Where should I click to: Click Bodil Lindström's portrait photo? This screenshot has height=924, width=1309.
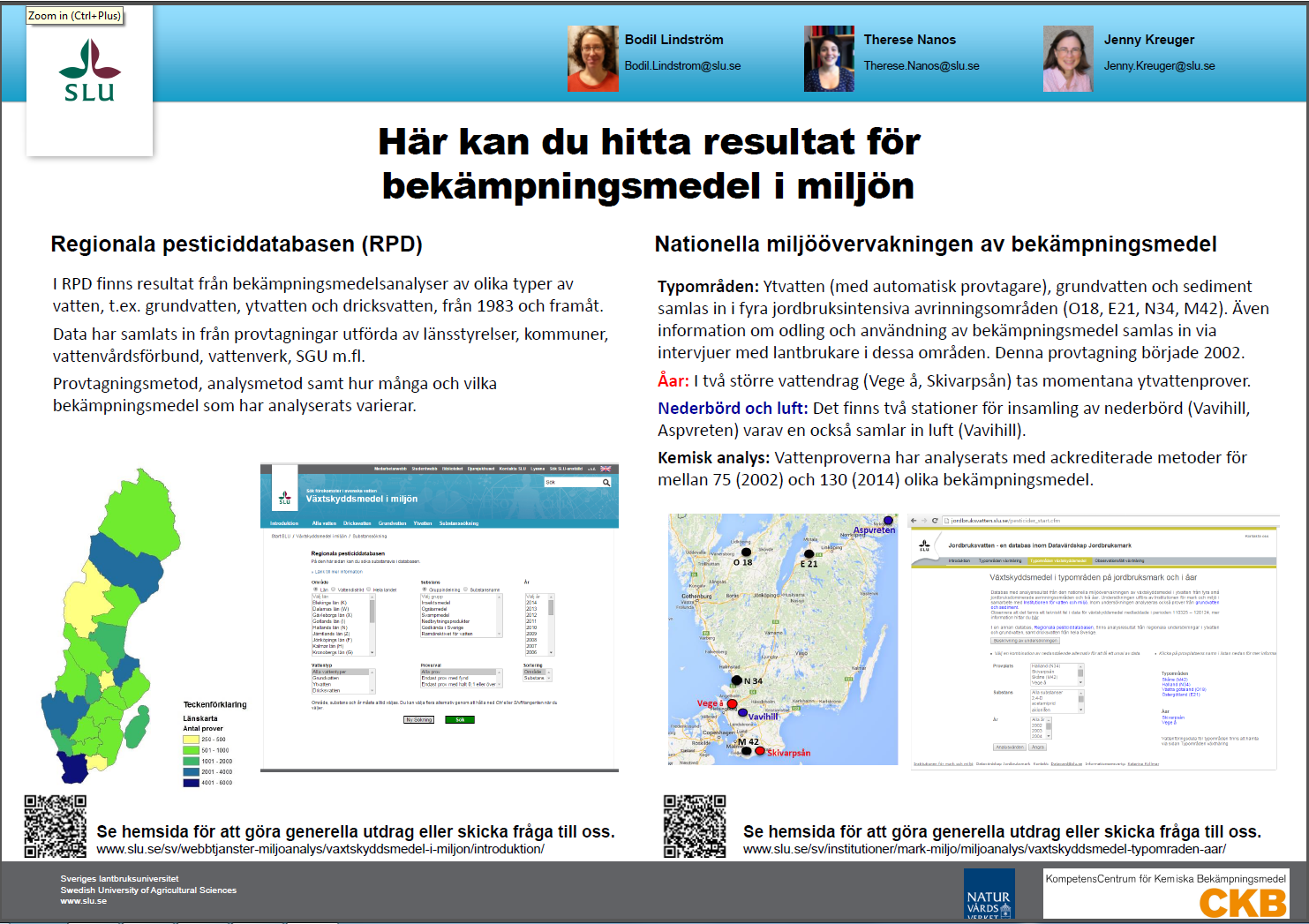[593, 58]
